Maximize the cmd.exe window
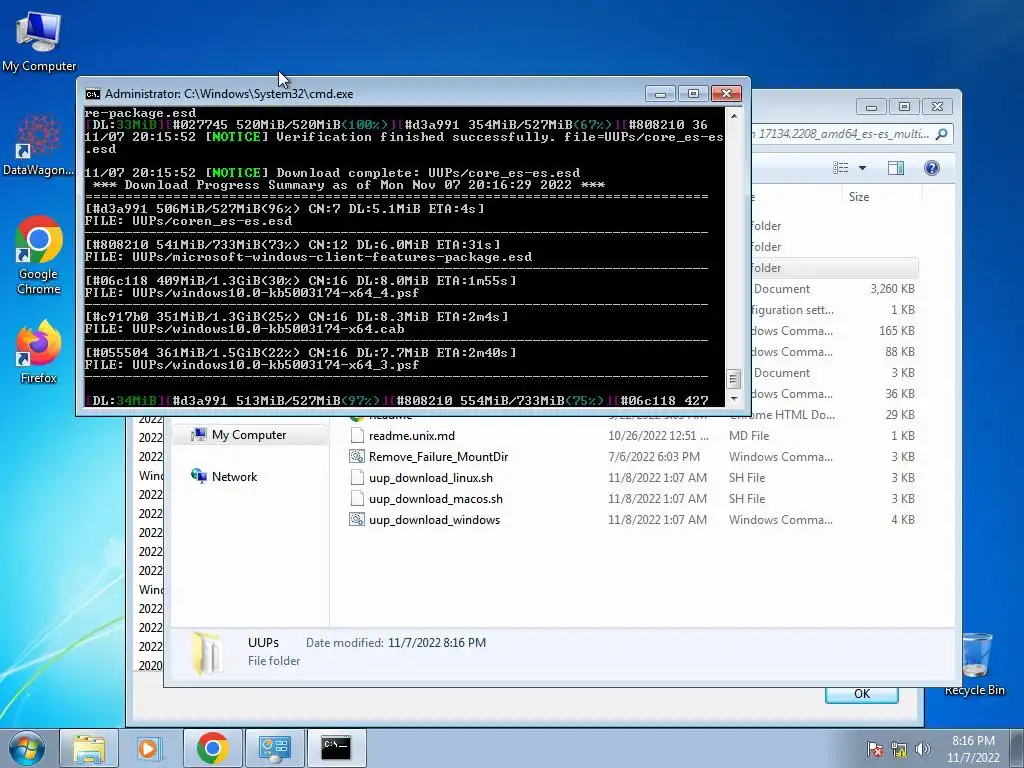Image resolution: width=1024 pixels, height=768 pixels. point(693,94)
